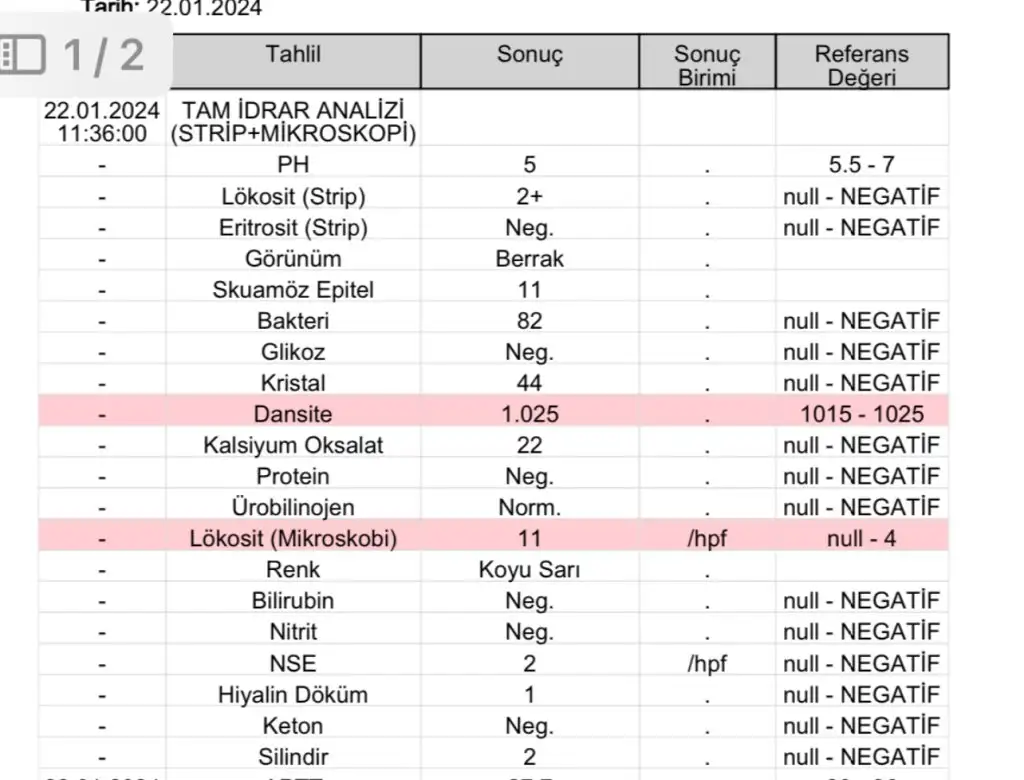Viewport: 1024px width, 780px height.
Task: Select the highlighted Dansite row label
Action: (x=293, y=414)
